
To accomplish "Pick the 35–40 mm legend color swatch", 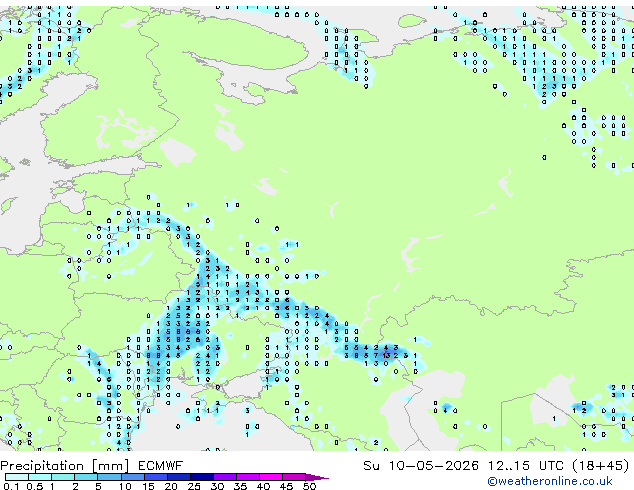I will [x=248, y=477].
